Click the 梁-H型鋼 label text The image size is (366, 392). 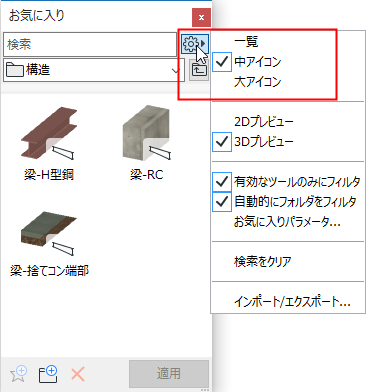point(49,175)
